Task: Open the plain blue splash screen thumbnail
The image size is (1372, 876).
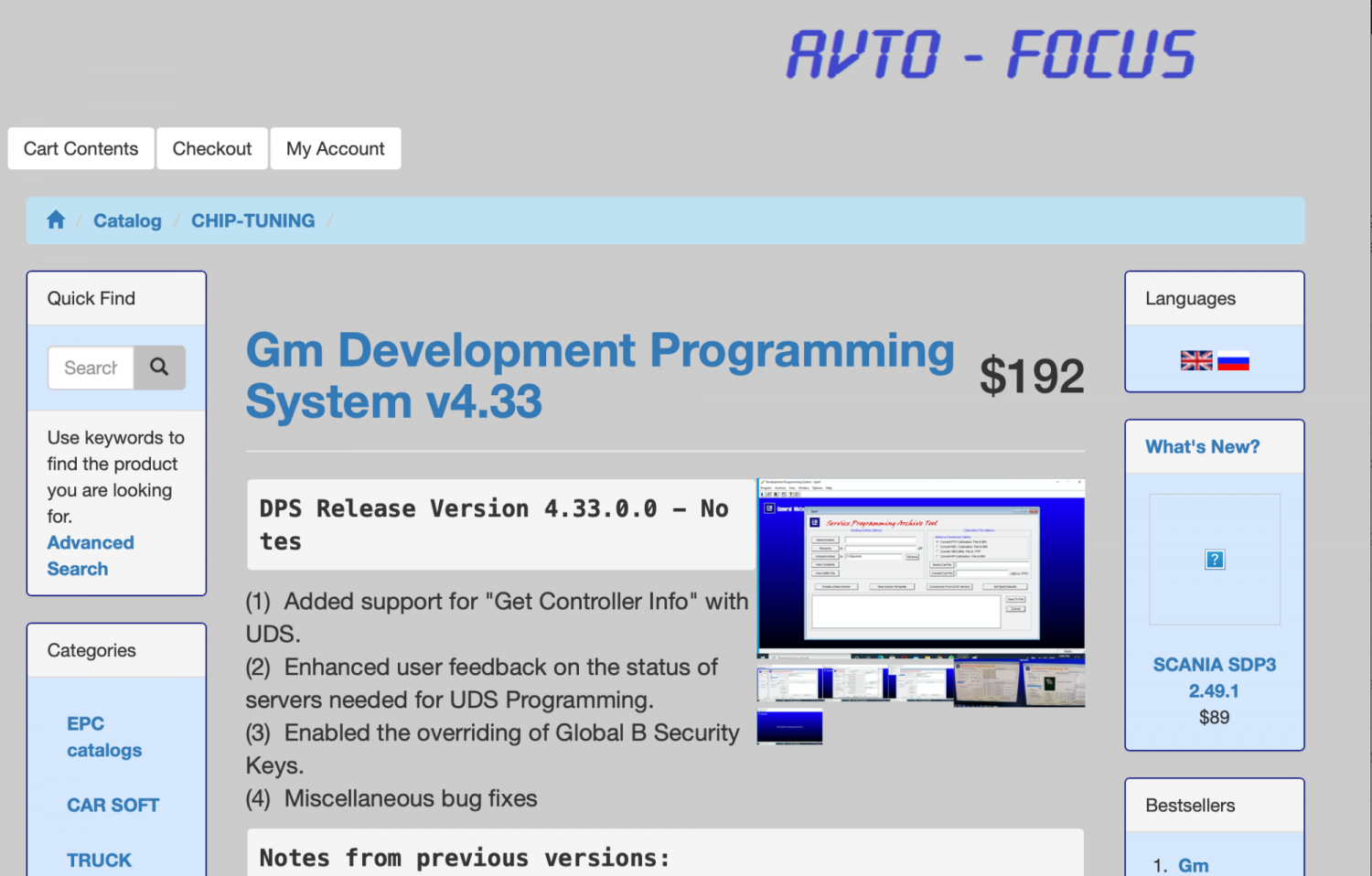Action: coord(789,726)
